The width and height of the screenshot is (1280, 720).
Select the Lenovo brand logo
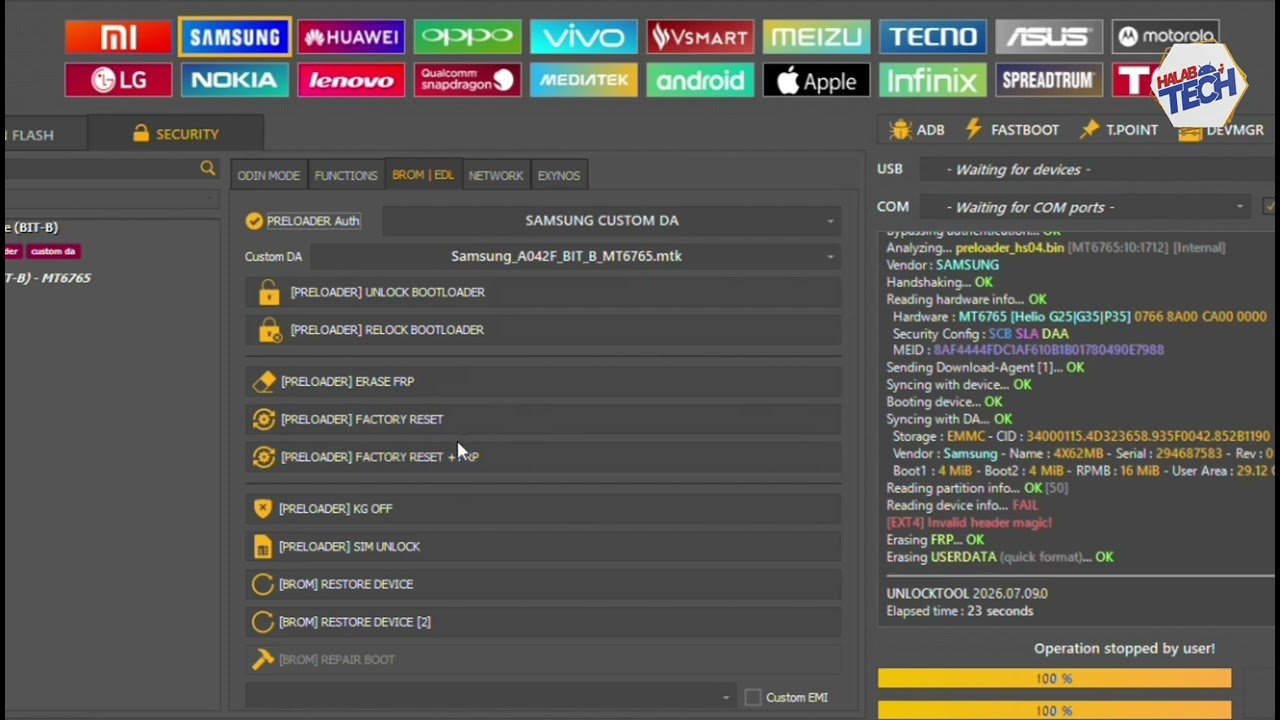351,80
